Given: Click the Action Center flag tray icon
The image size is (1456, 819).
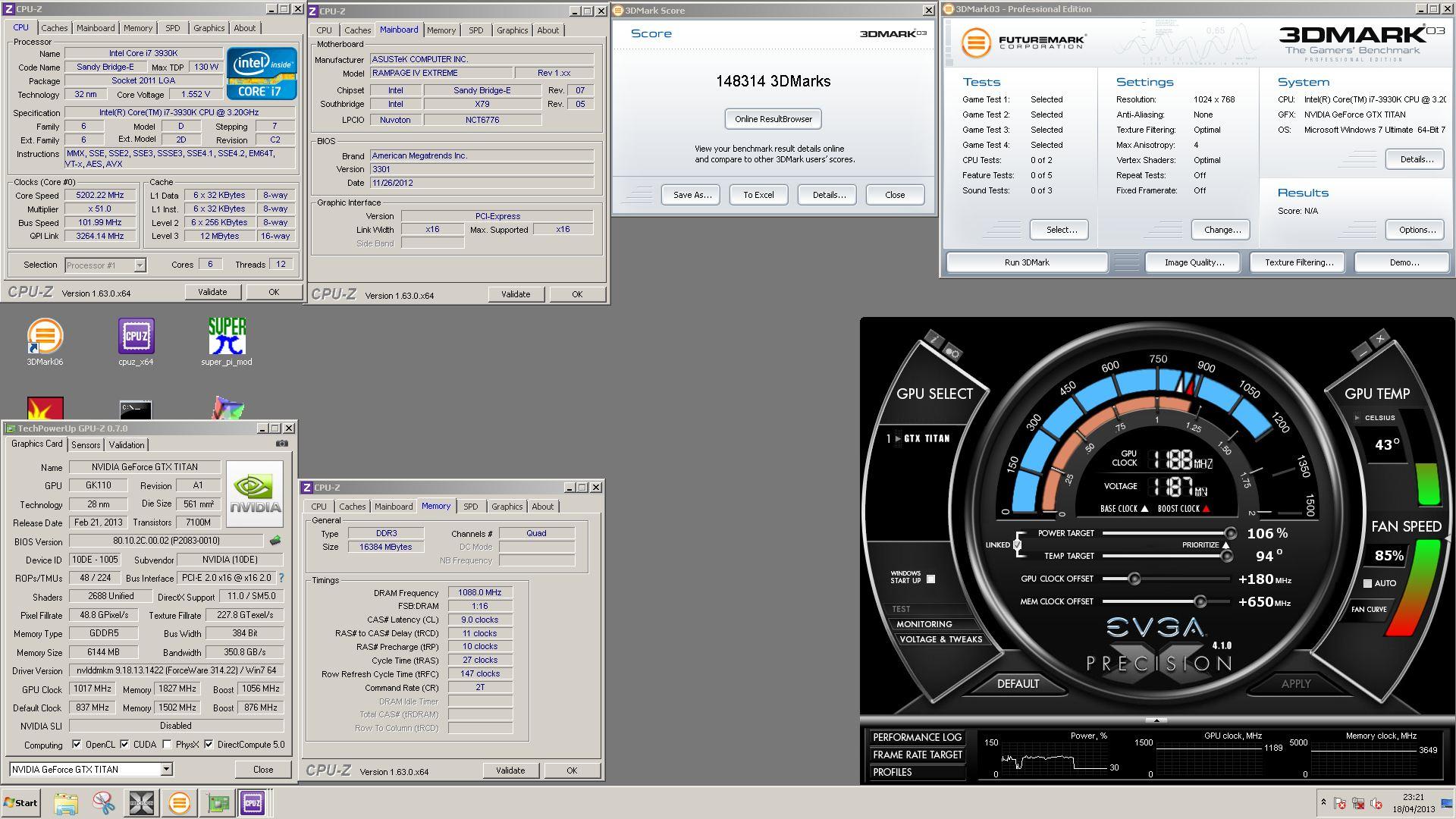Looking at the screenshot, I should [x=1340, y=804].
